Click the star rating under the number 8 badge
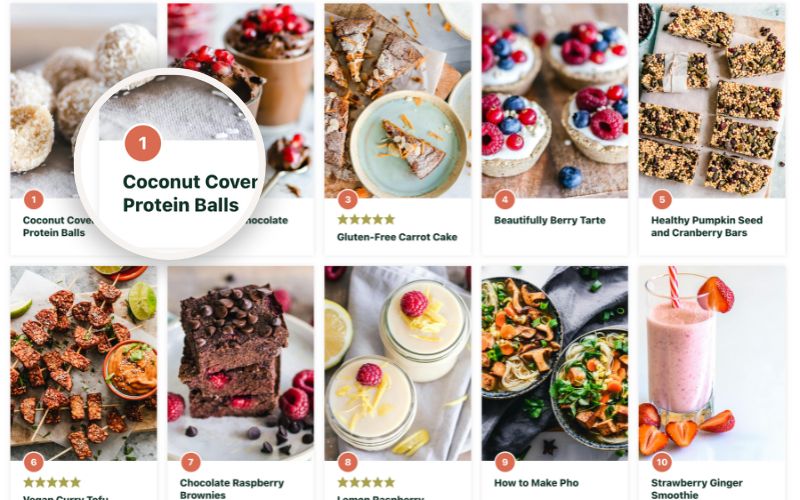The image size is (800, 500). (366, 482)
